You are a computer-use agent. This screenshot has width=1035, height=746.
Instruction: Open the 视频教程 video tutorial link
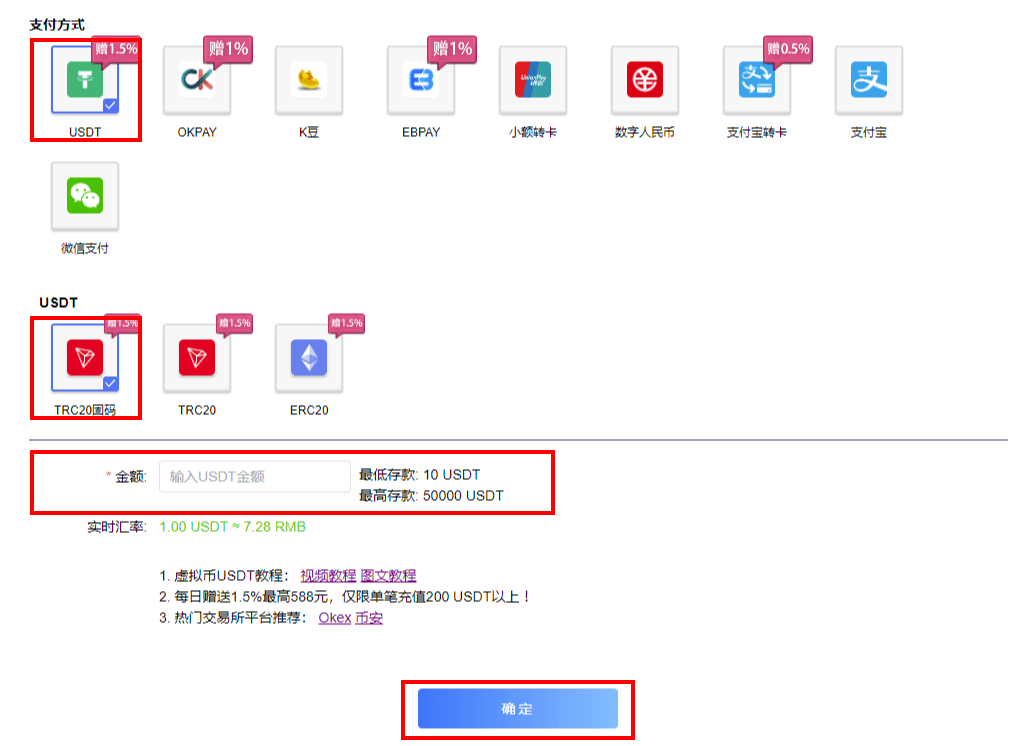[x=328, y=576]
